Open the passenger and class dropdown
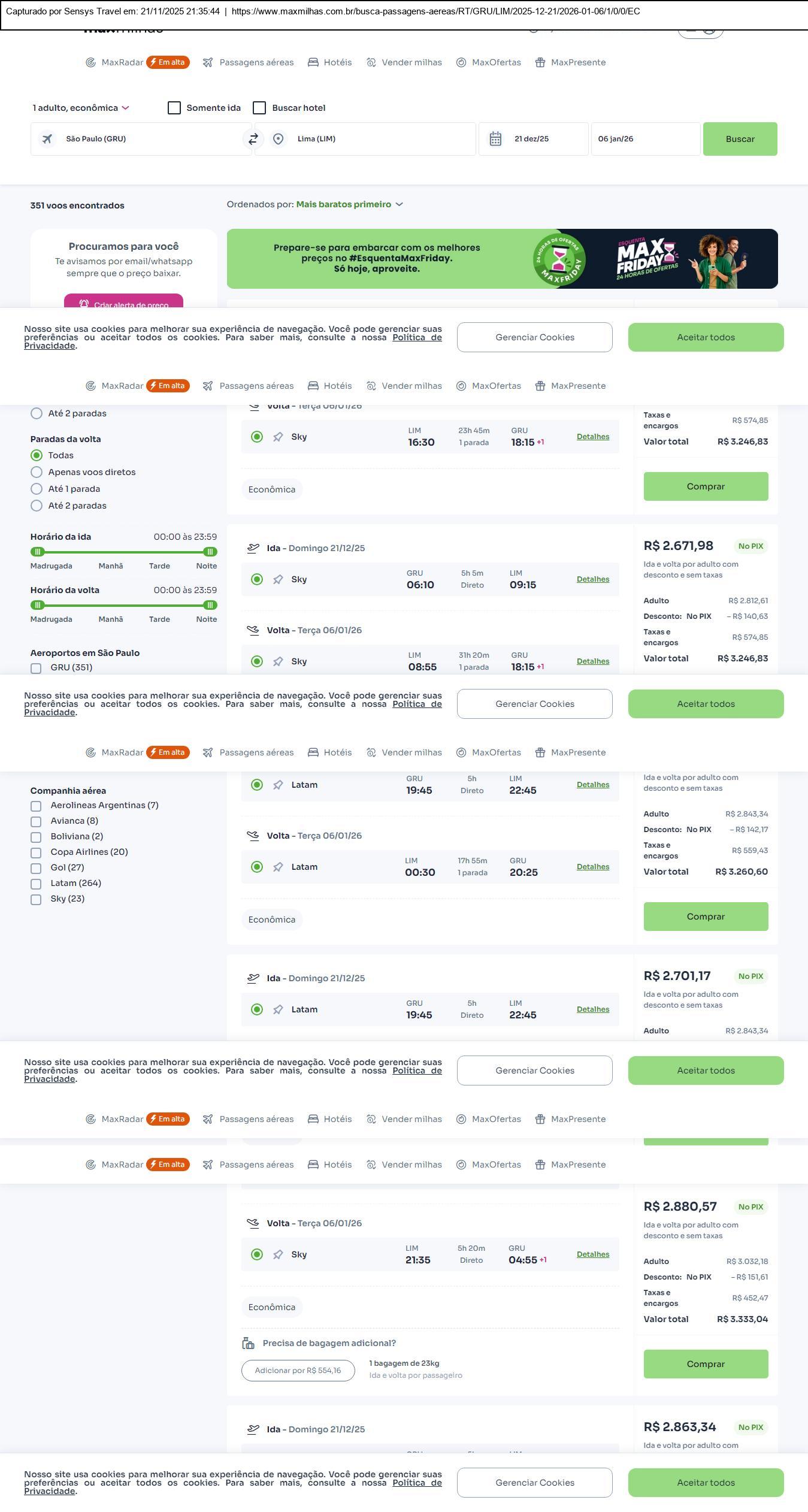Viewport: 808px width, 1512px height. pyautogui.click(x=81, y=108)
